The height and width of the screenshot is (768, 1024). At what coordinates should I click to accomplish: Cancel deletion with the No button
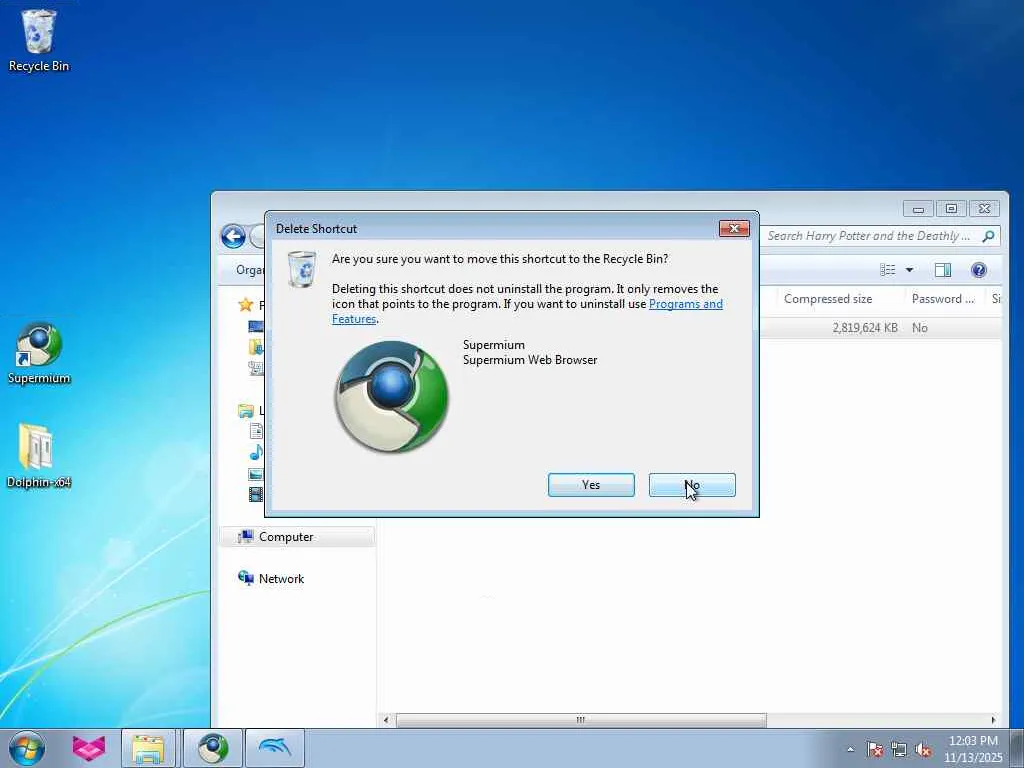(692, 485)
